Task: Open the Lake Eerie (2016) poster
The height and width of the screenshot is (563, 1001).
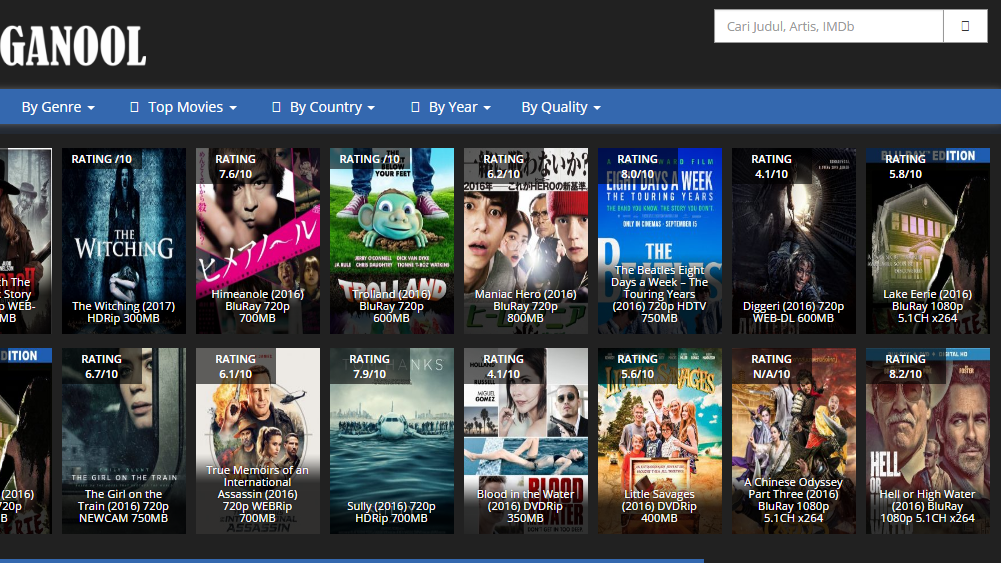Action: pos(928,241)
